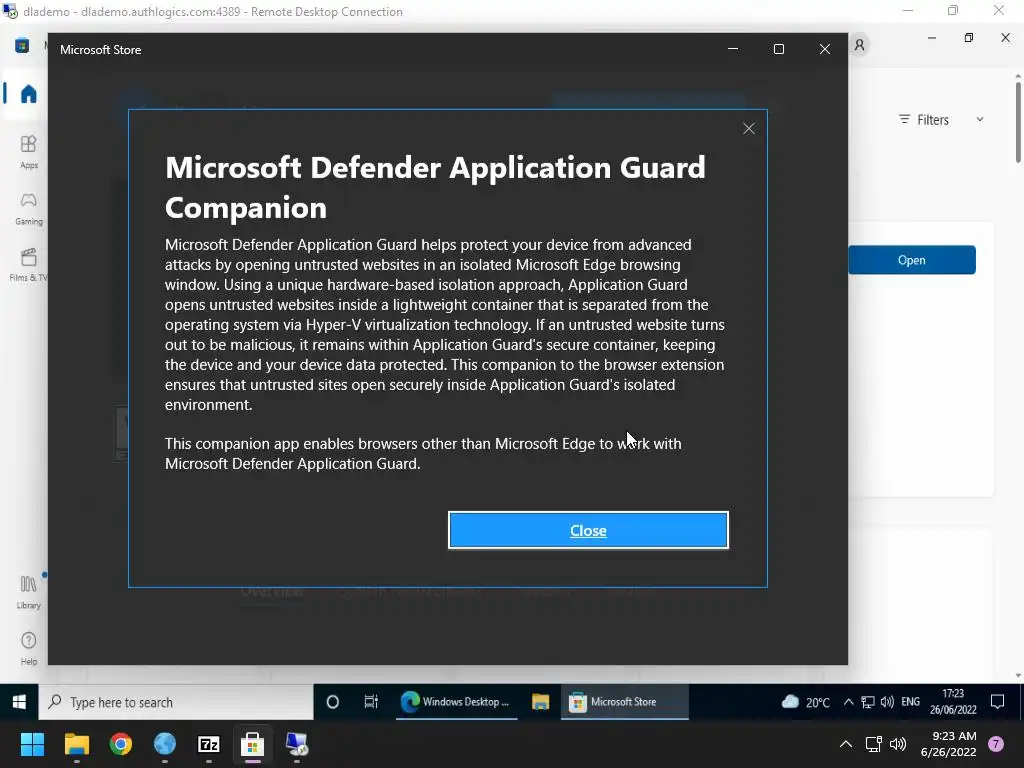Screen dimensions: 1024x768
Task: Open Apps section in Store sidebar
Action: 29,152
